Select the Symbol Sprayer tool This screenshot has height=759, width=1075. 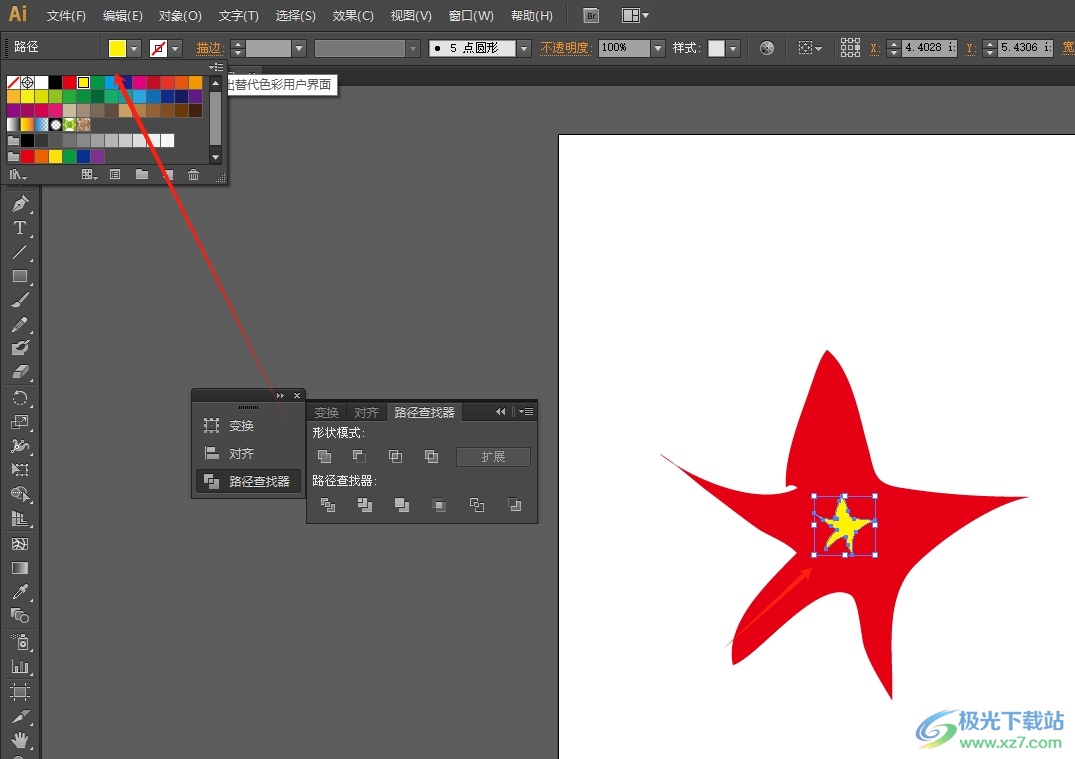[20, 642]
